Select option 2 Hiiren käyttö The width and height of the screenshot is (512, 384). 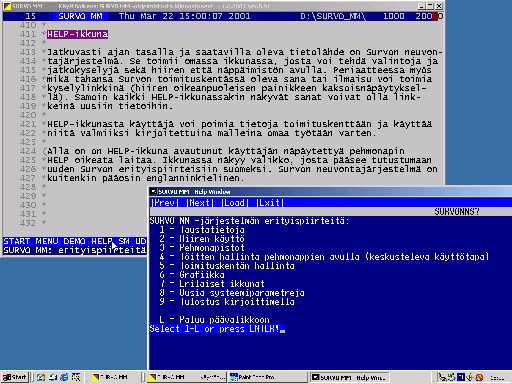[x=202, y=239]
